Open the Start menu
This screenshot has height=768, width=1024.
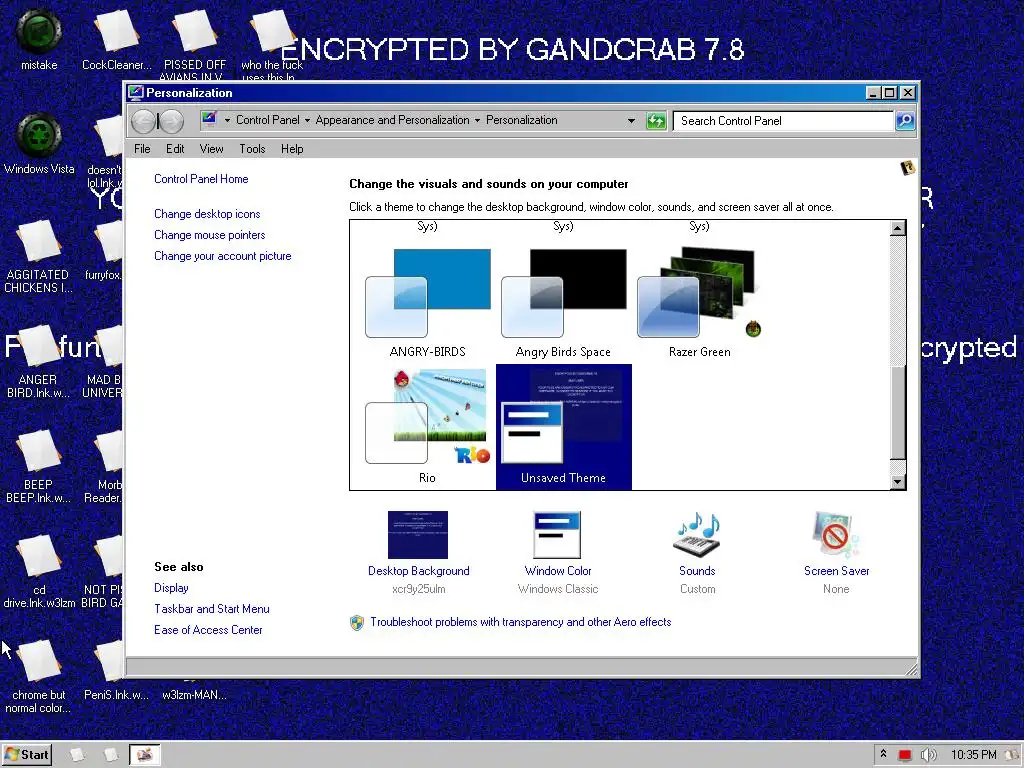[x=26, y=755]
